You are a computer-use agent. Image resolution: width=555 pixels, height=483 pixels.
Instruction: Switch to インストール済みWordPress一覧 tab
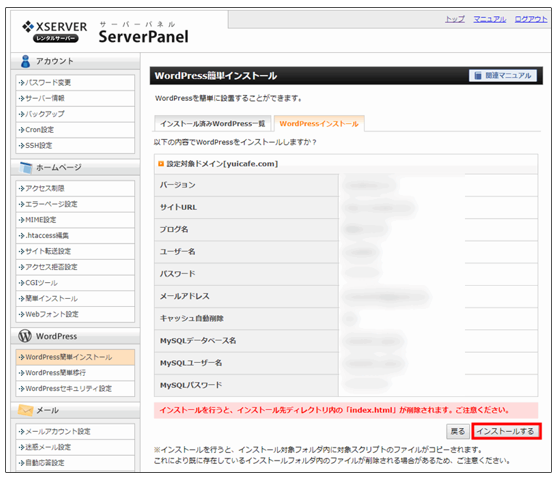(x=212, y=123)
